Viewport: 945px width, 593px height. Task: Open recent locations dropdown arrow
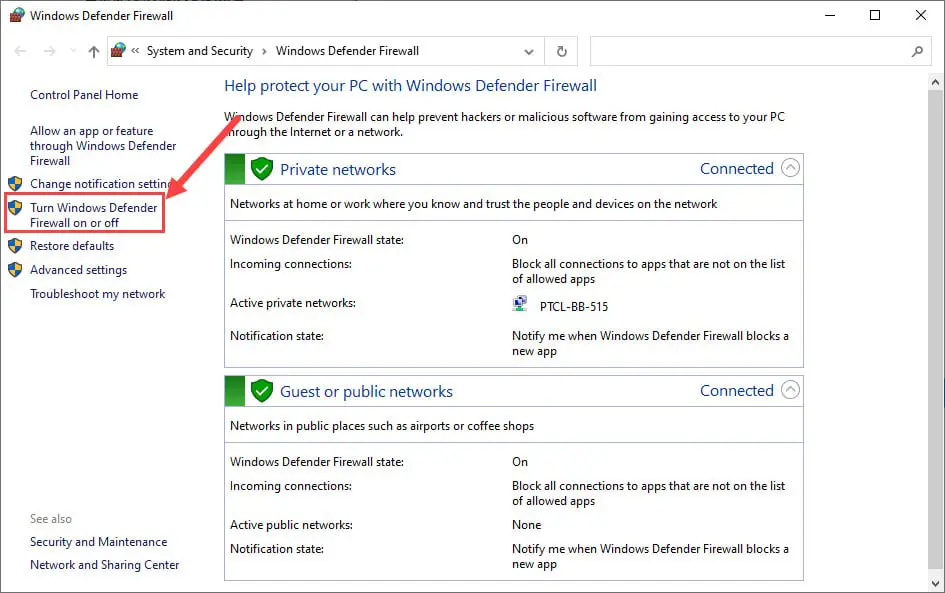point(73,51)
